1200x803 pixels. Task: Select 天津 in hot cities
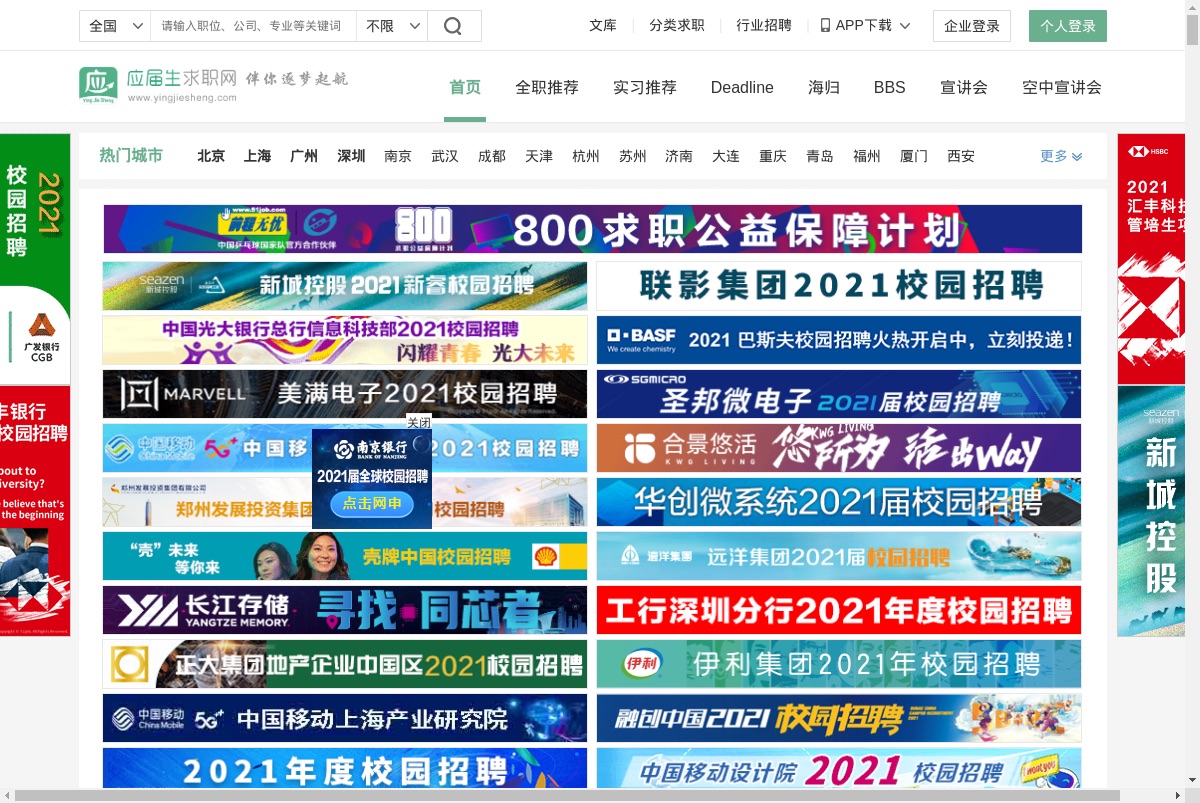pyautogui.click(x=539, y=156)
